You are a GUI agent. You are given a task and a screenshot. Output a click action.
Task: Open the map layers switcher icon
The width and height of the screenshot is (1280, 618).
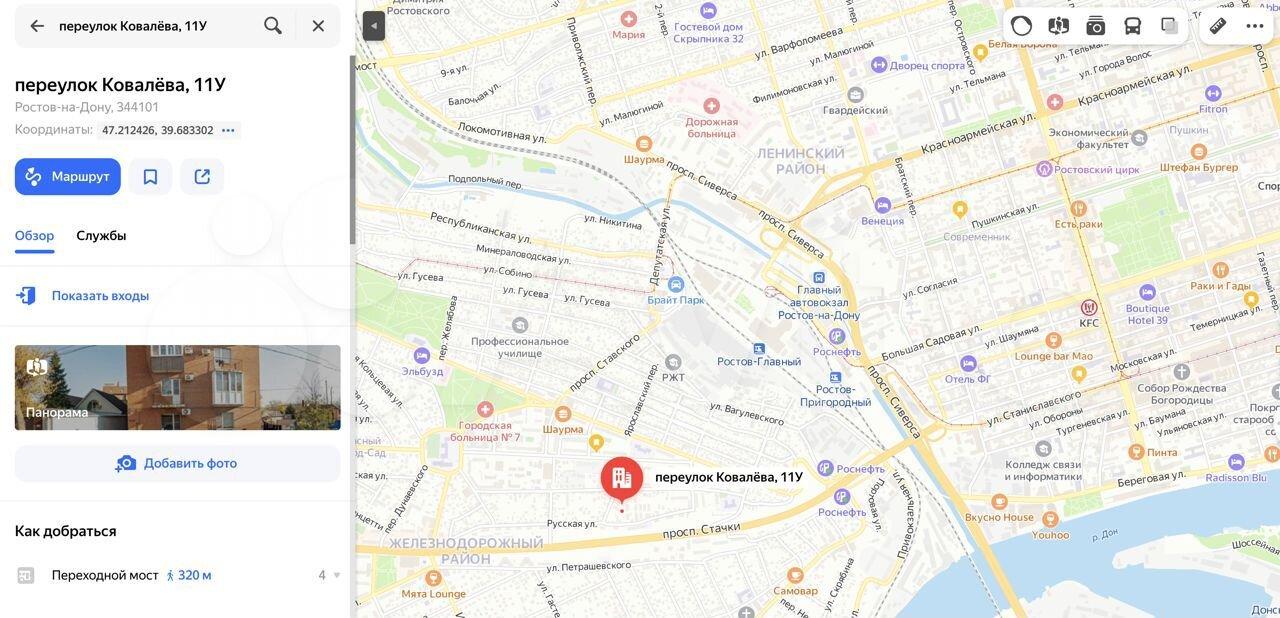(1169, 26)
